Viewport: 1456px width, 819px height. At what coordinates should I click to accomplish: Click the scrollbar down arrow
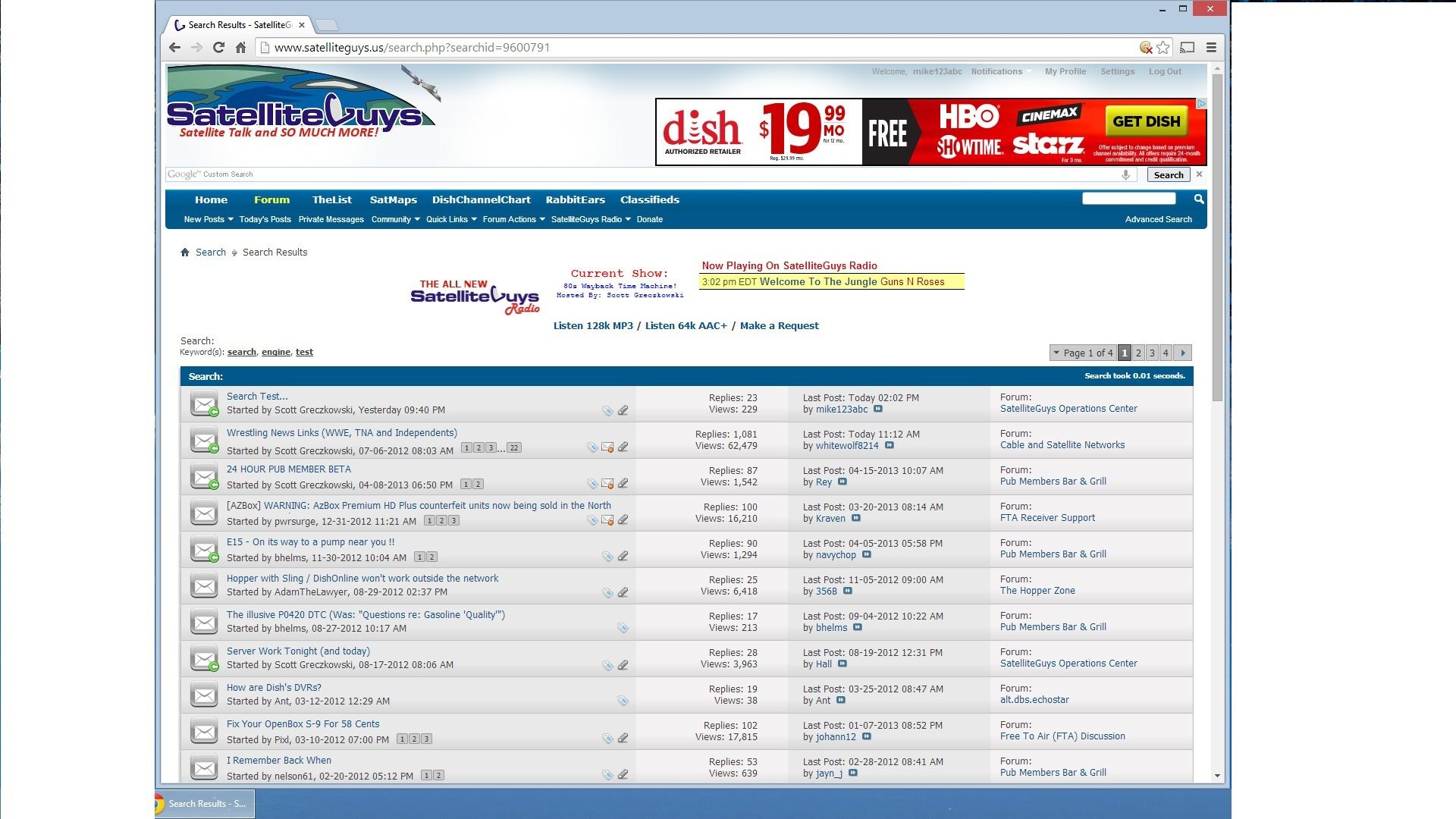1217,776
